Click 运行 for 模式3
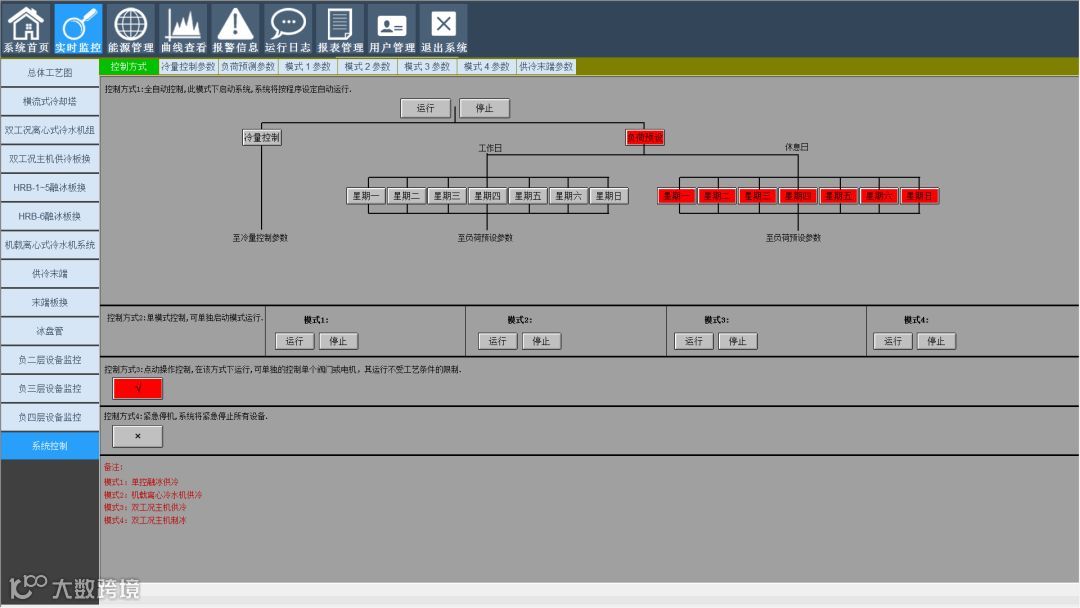The height and width of the screenshot is (608, 1080). [694, 342]
